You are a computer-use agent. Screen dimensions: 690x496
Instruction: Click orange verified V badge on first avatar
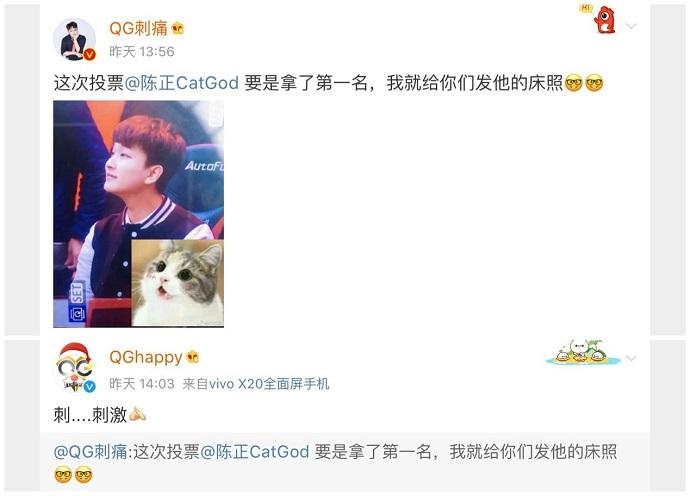89,54
